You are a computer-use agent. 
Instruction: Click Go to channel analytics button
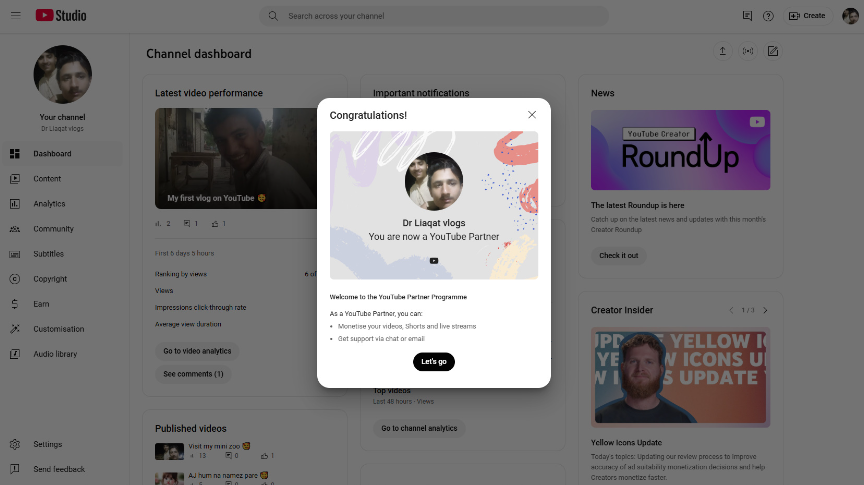(x=419, y=428)
